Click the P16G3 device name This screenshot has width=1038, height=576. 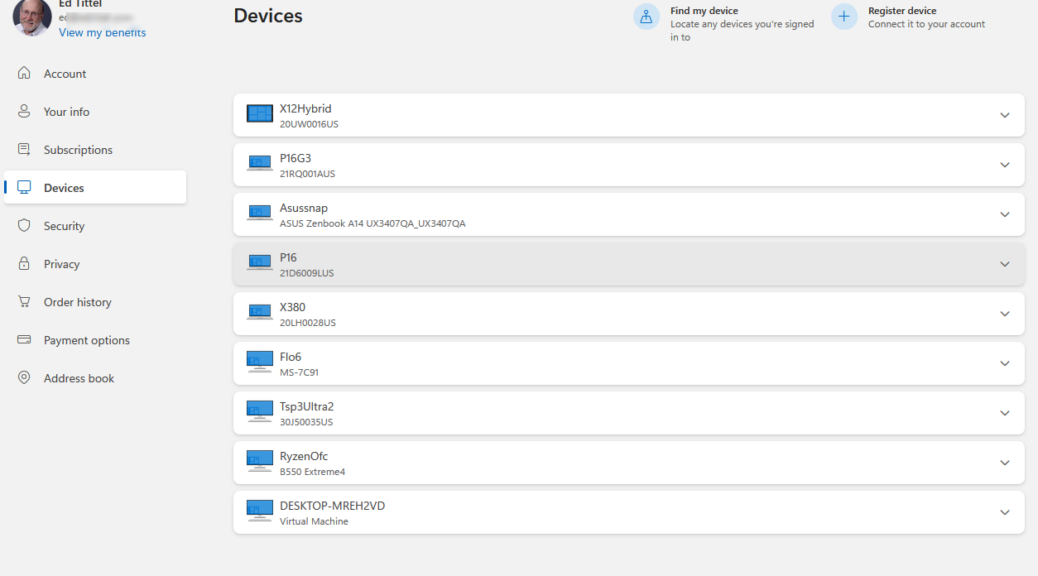coord(295,158)
